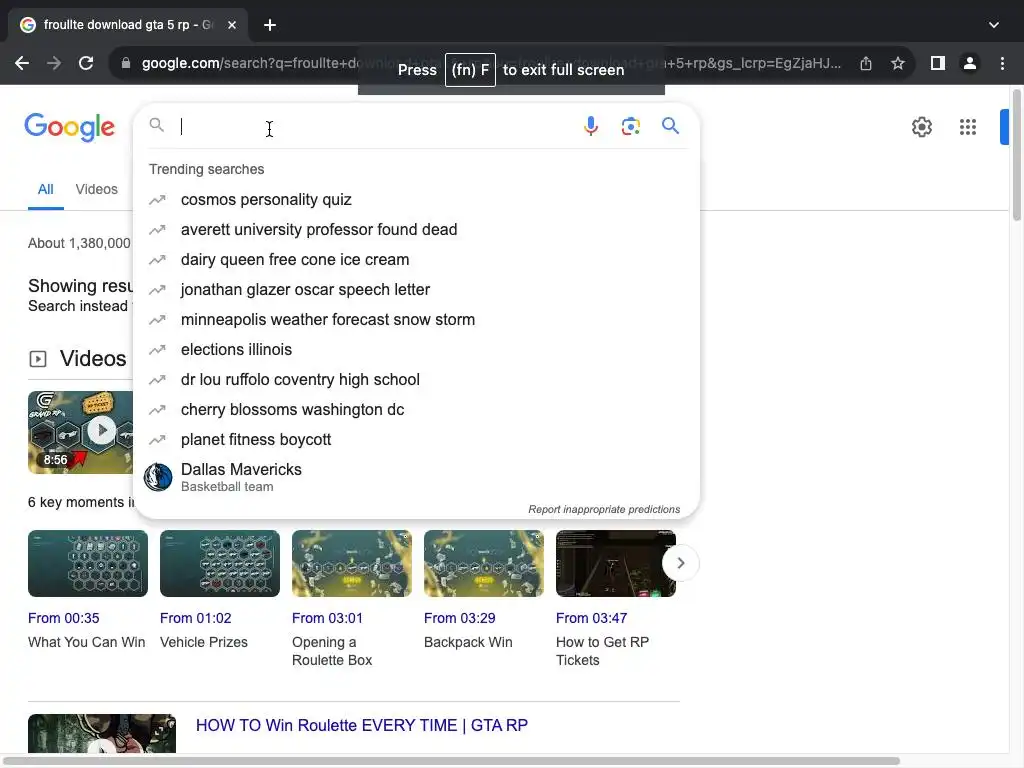Click the URL address bar text

[x=491, y=63]
